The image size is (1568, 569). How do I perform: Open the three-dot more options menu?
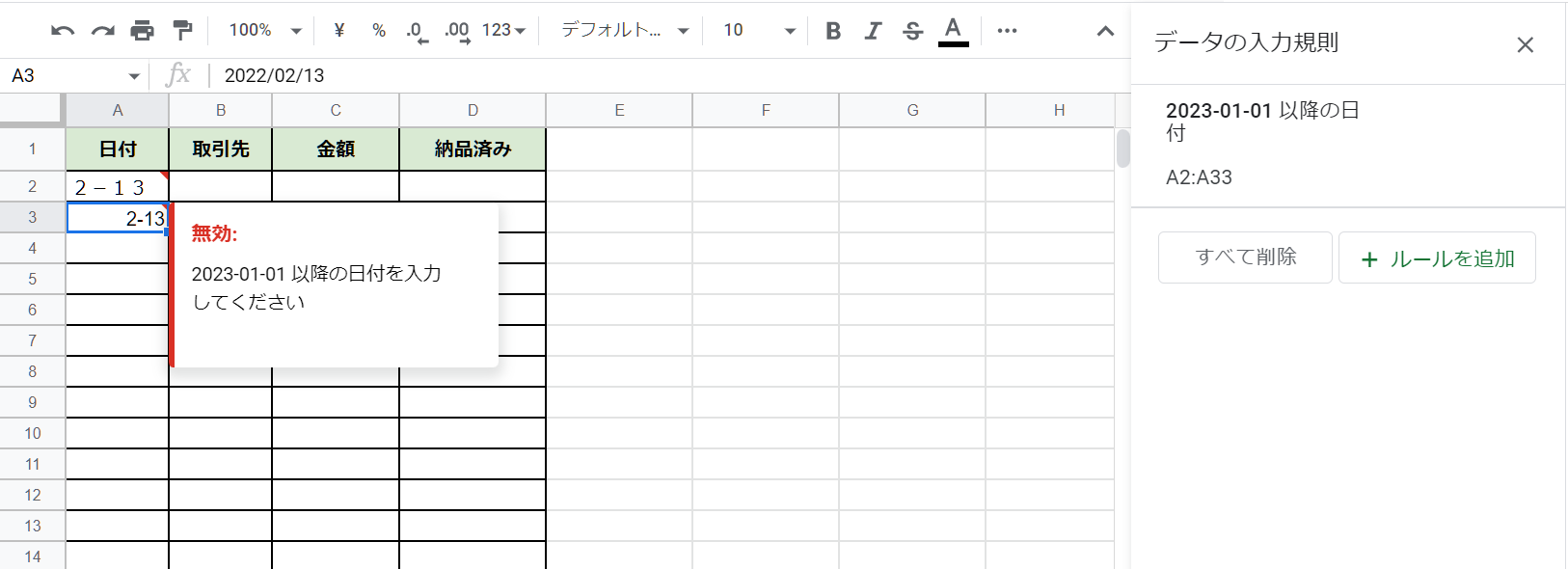coord(1007,31)
